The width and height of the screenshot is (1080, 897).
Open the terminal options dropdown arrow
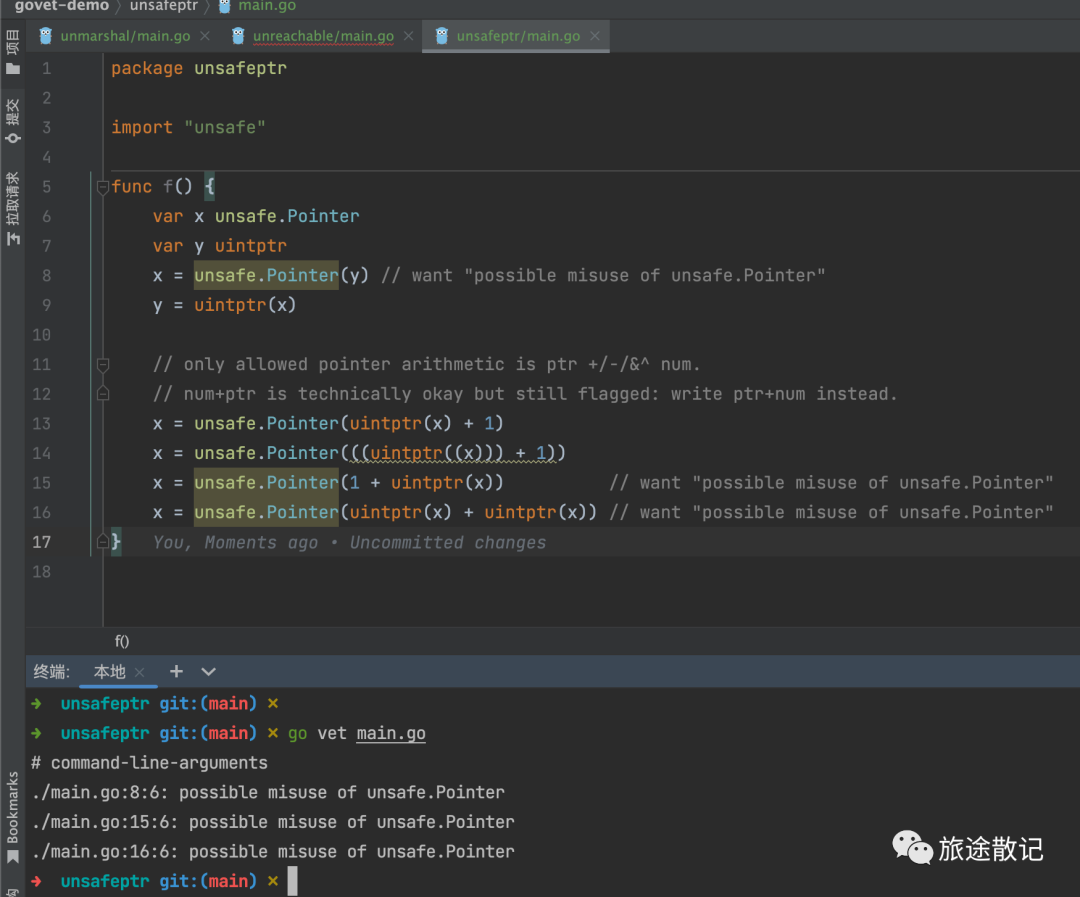tap(209, 672)
